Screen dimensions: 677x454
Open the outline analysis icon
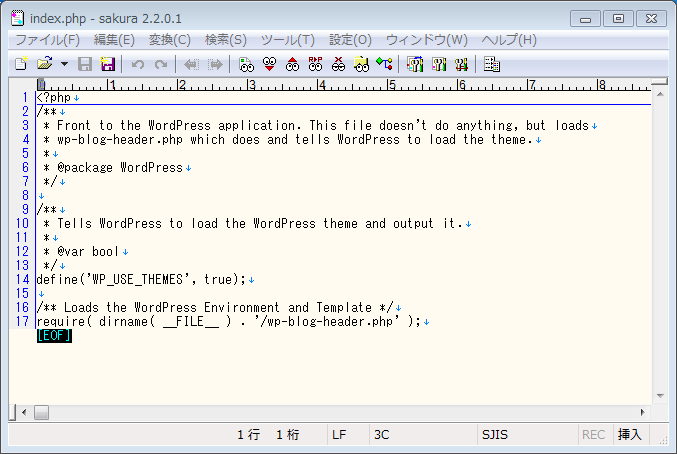384,64
